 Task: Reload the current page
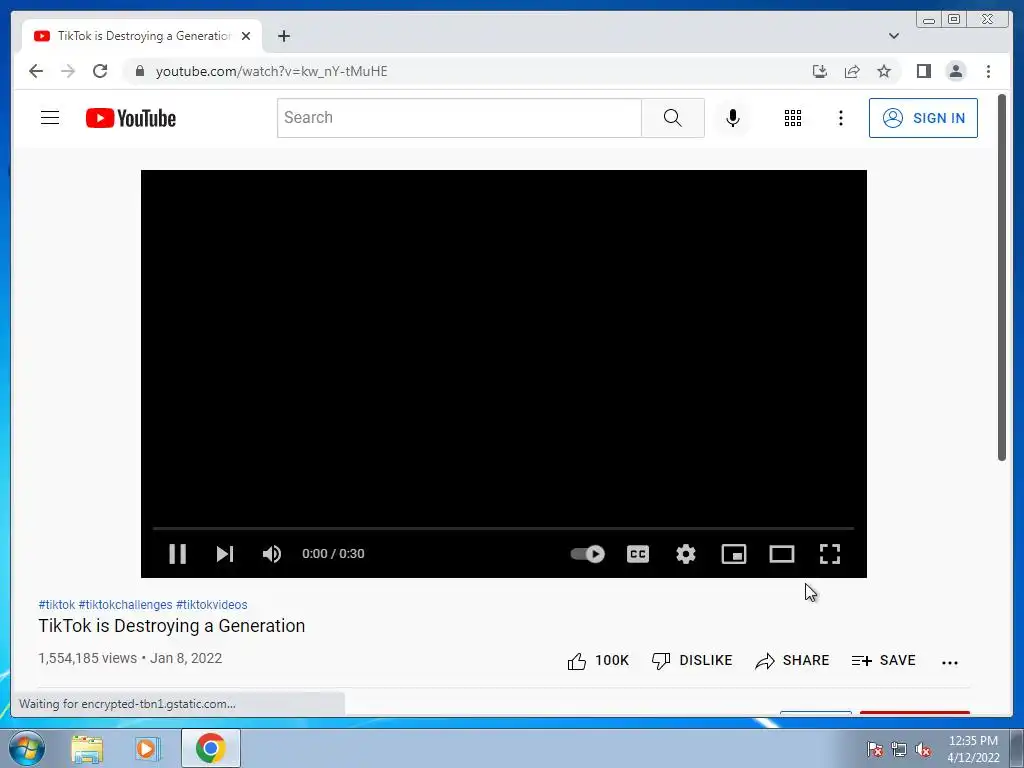(100, 71)
